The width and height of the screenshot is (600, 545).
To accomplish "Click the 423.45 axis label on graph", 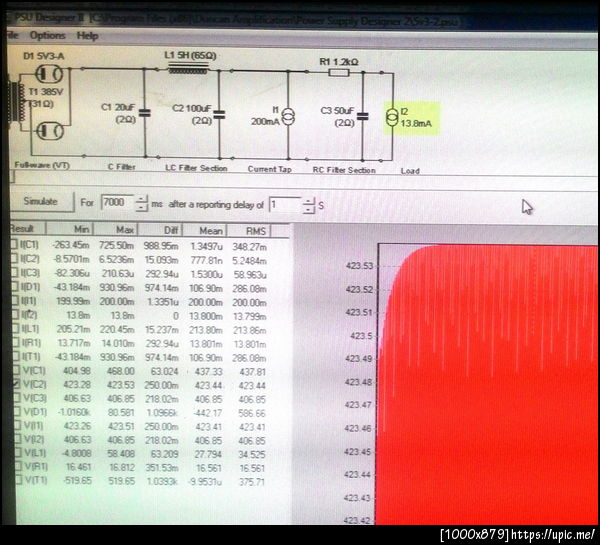I will coord(358,451).
